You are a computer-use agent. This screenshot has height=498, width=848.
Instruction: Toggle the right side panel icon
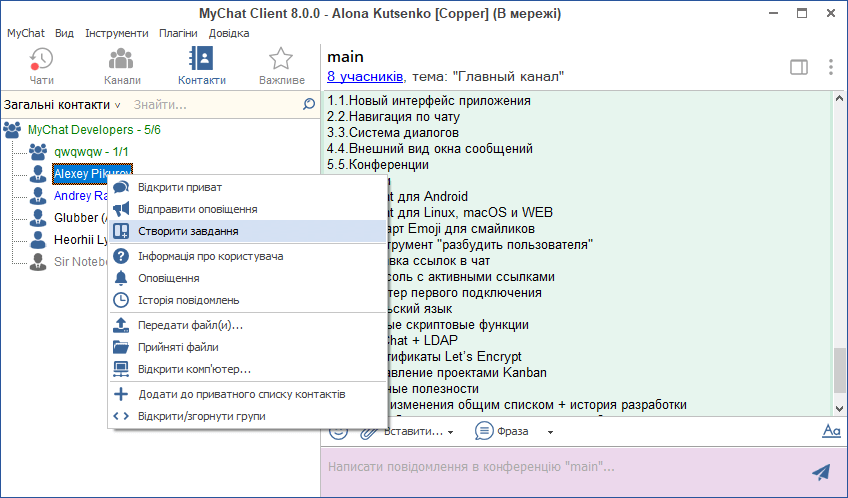click(x=798, y=67)
